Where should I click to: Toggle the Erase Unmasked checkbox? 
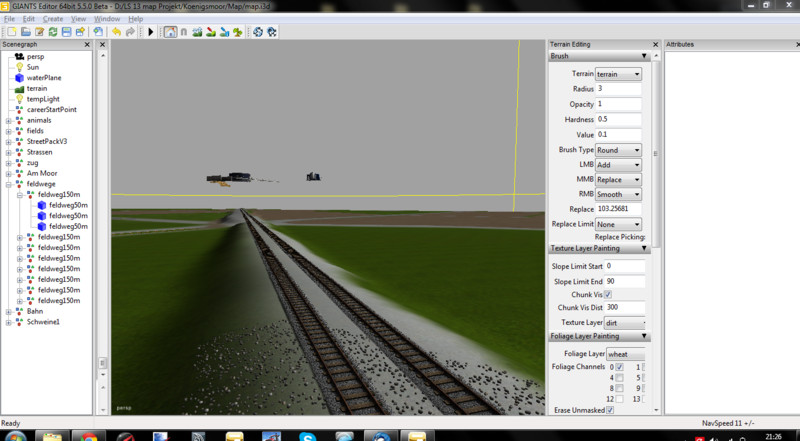click(x=610, y=410)
